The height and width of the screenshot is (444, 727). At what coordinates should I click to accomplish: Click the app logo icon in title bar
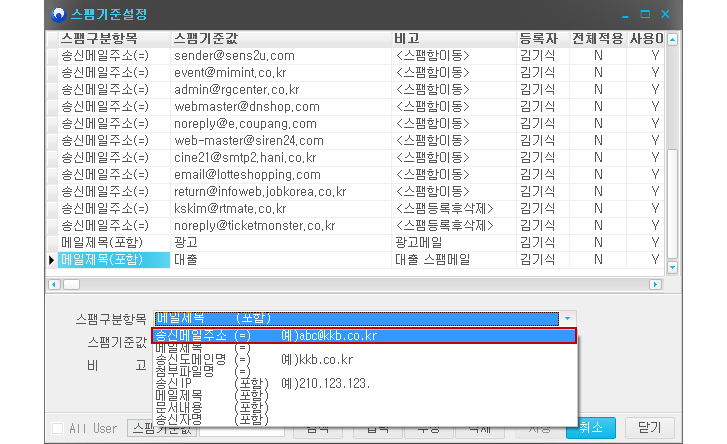58,14
